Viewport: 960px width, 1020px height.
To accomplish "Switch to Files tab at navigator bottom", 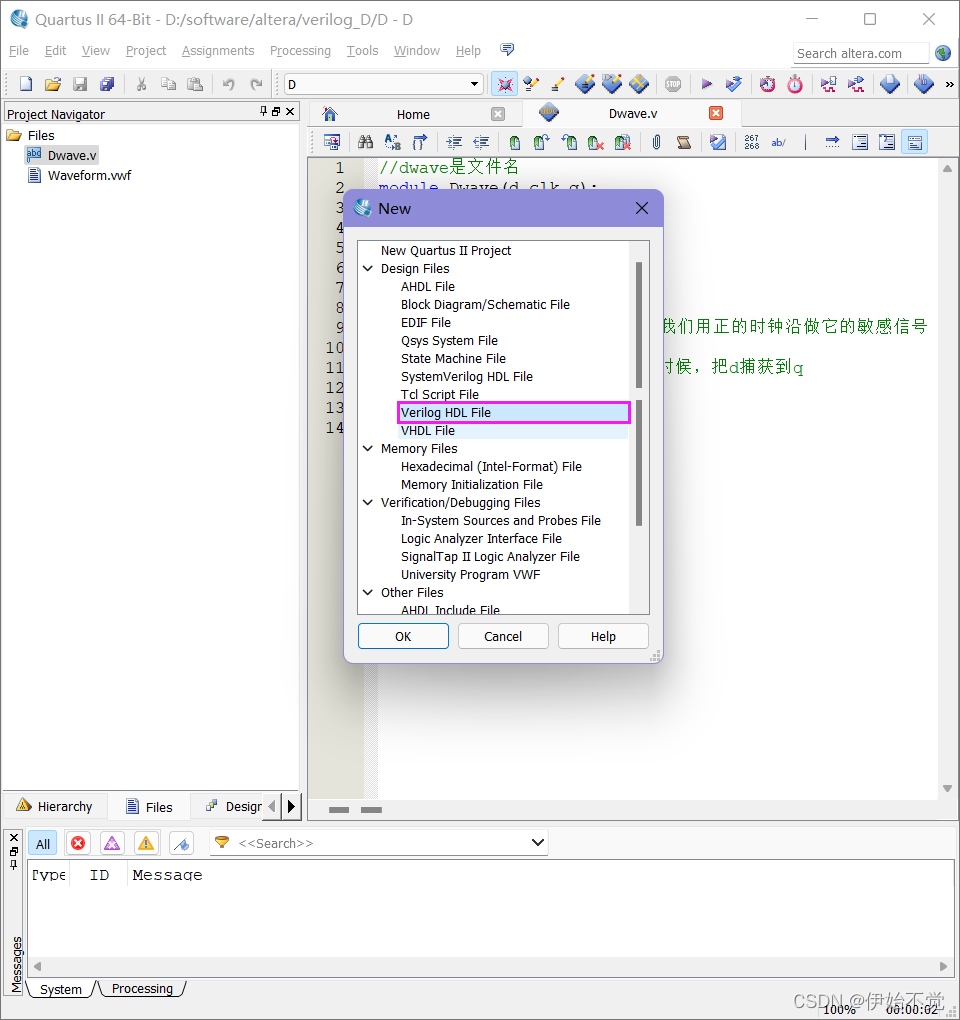I will click(x=150, y=807).
